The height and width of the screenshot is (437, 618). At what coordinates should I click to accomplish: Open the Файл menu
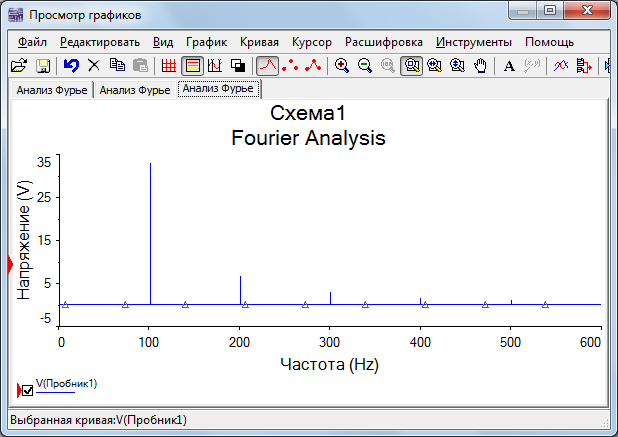pyautogui.click(x=32, y=42)
